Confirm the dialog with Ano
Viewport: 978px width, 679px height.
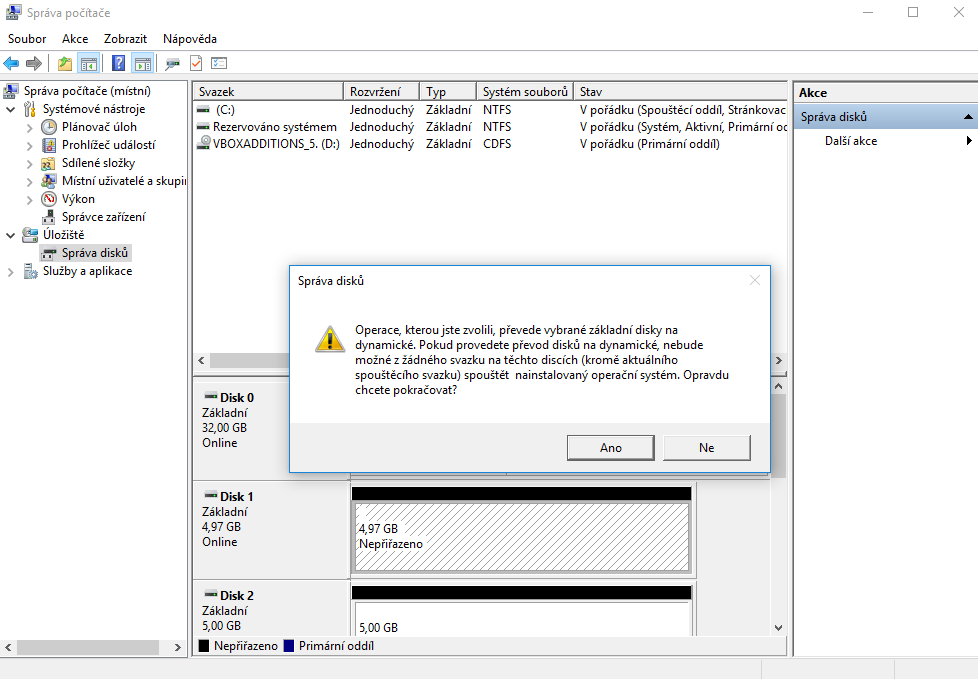[x=610, y=448]
